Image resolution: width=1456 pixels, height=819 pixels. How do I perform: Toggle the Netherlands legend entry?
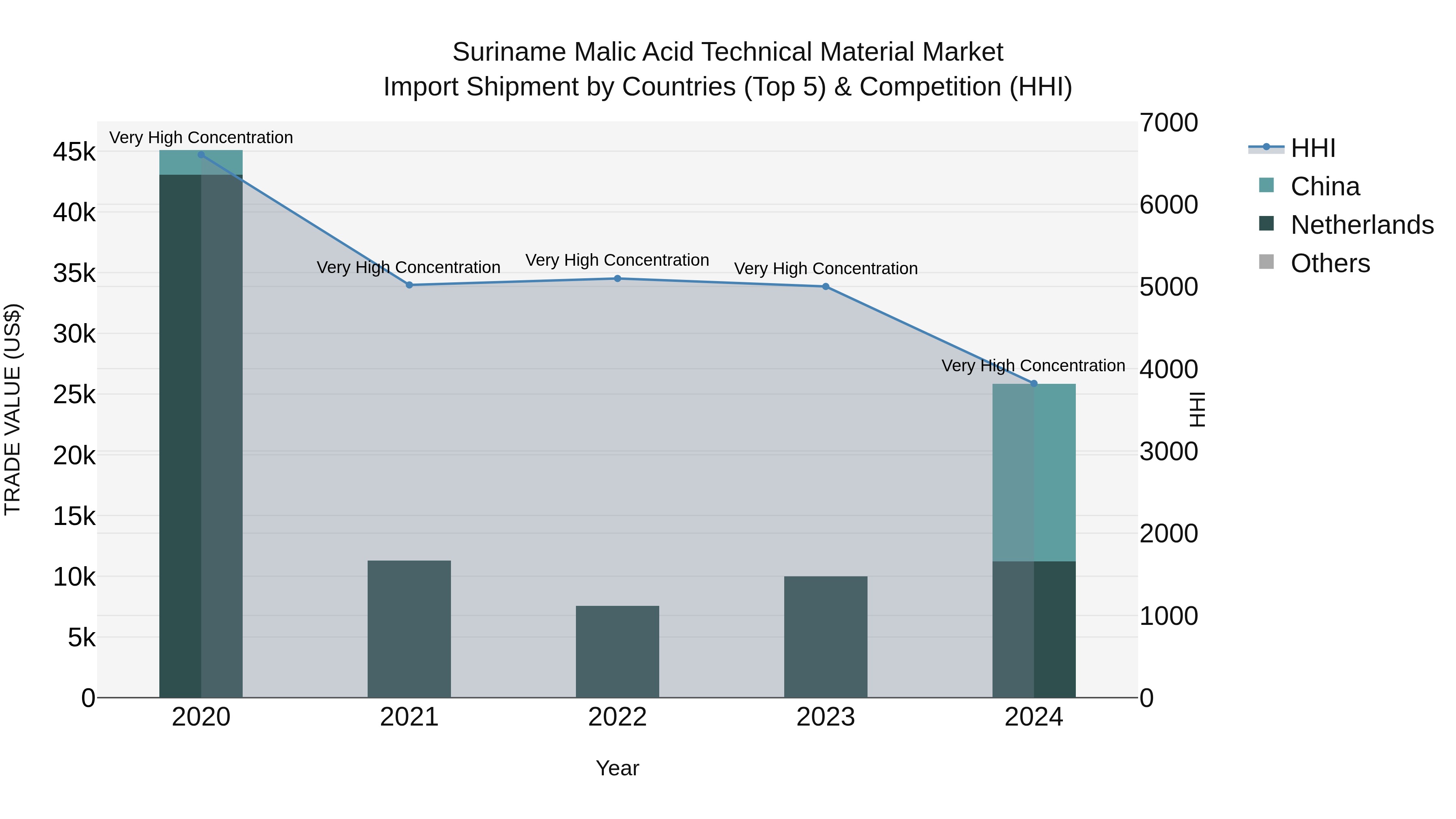click(1346, 225)
